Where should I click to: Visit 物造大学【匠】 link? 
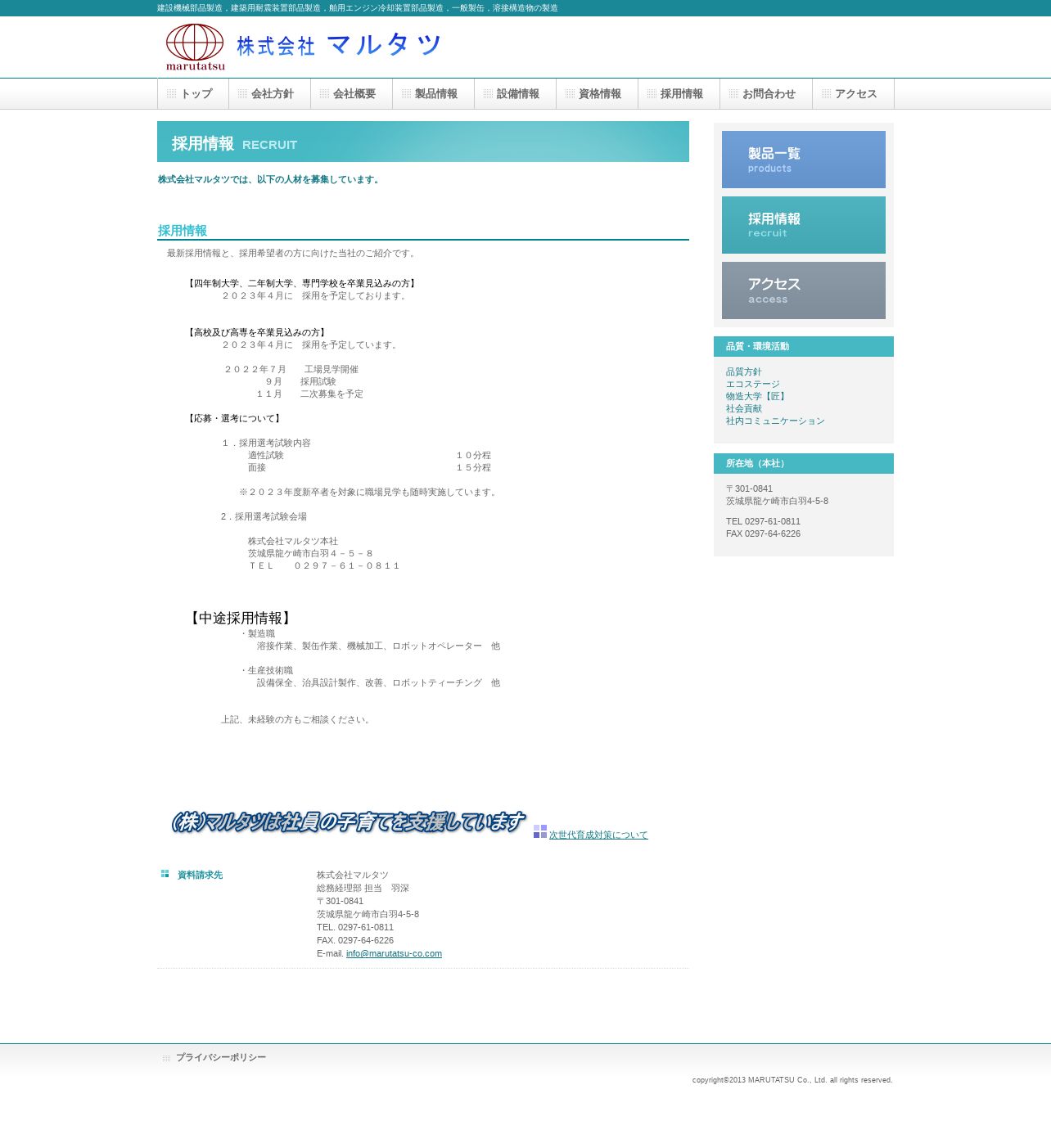click(x=757, y=396)
